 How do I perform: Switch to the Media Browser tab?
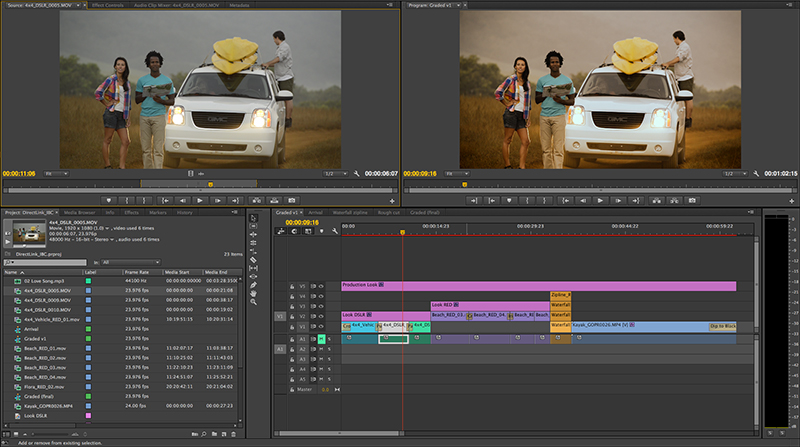[x=81, y=213]
